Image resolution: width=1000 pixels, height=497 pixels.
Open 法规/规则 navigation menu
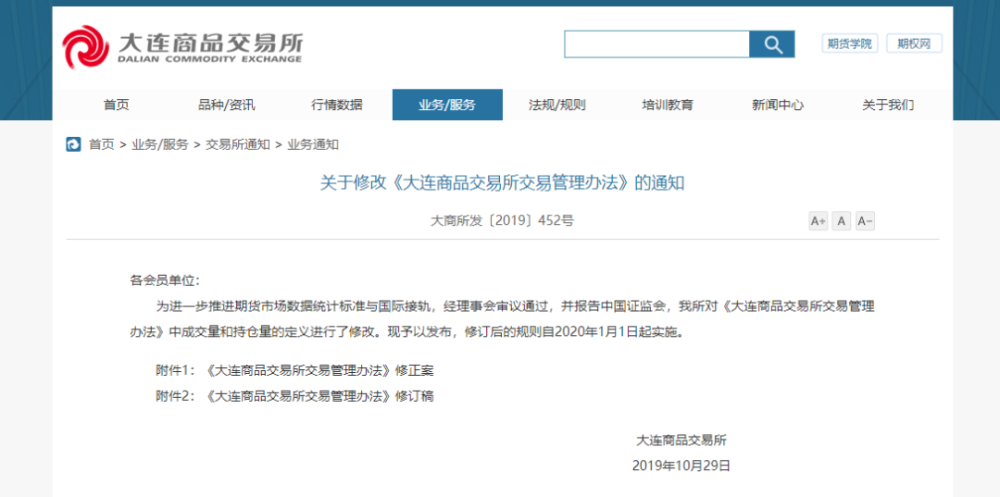tap(557, 105)
